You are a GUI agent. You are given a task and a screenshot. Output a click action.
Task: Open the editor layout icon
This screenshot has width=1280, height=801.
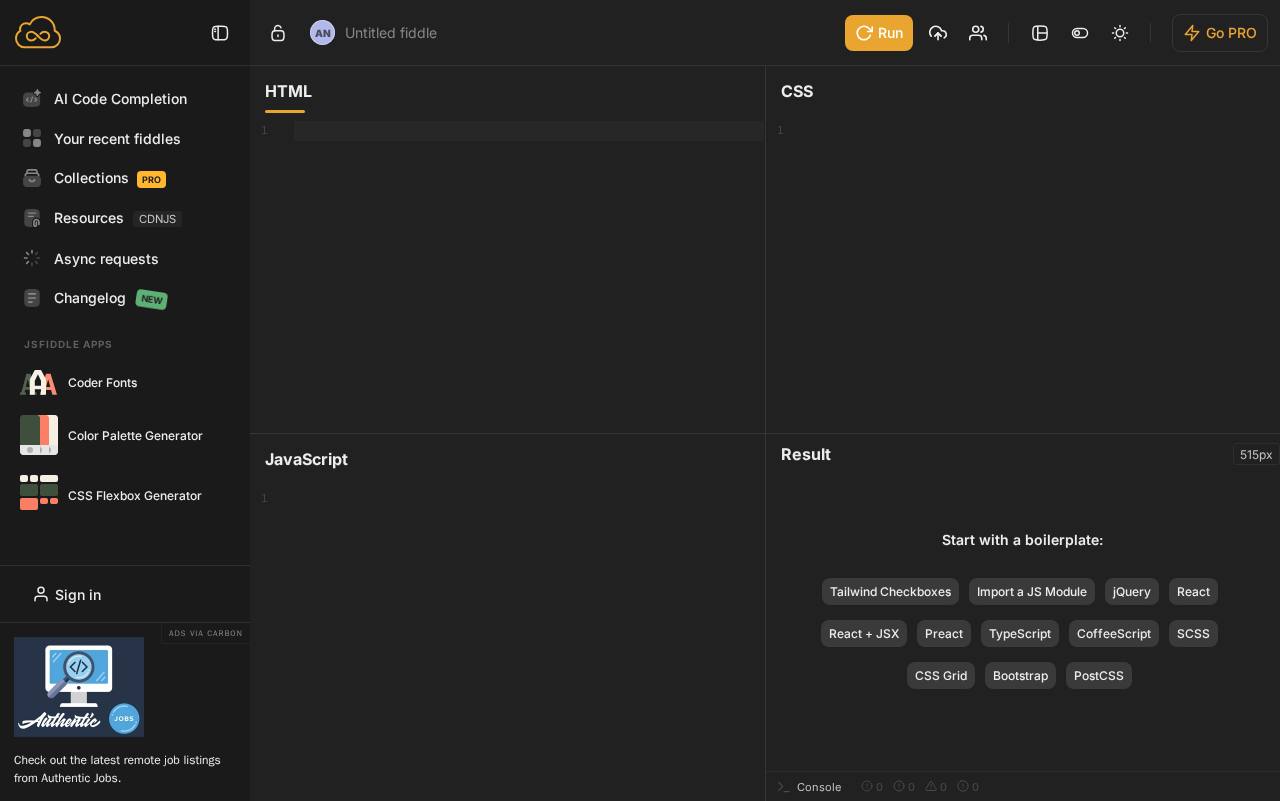[x=1040, y=33]
